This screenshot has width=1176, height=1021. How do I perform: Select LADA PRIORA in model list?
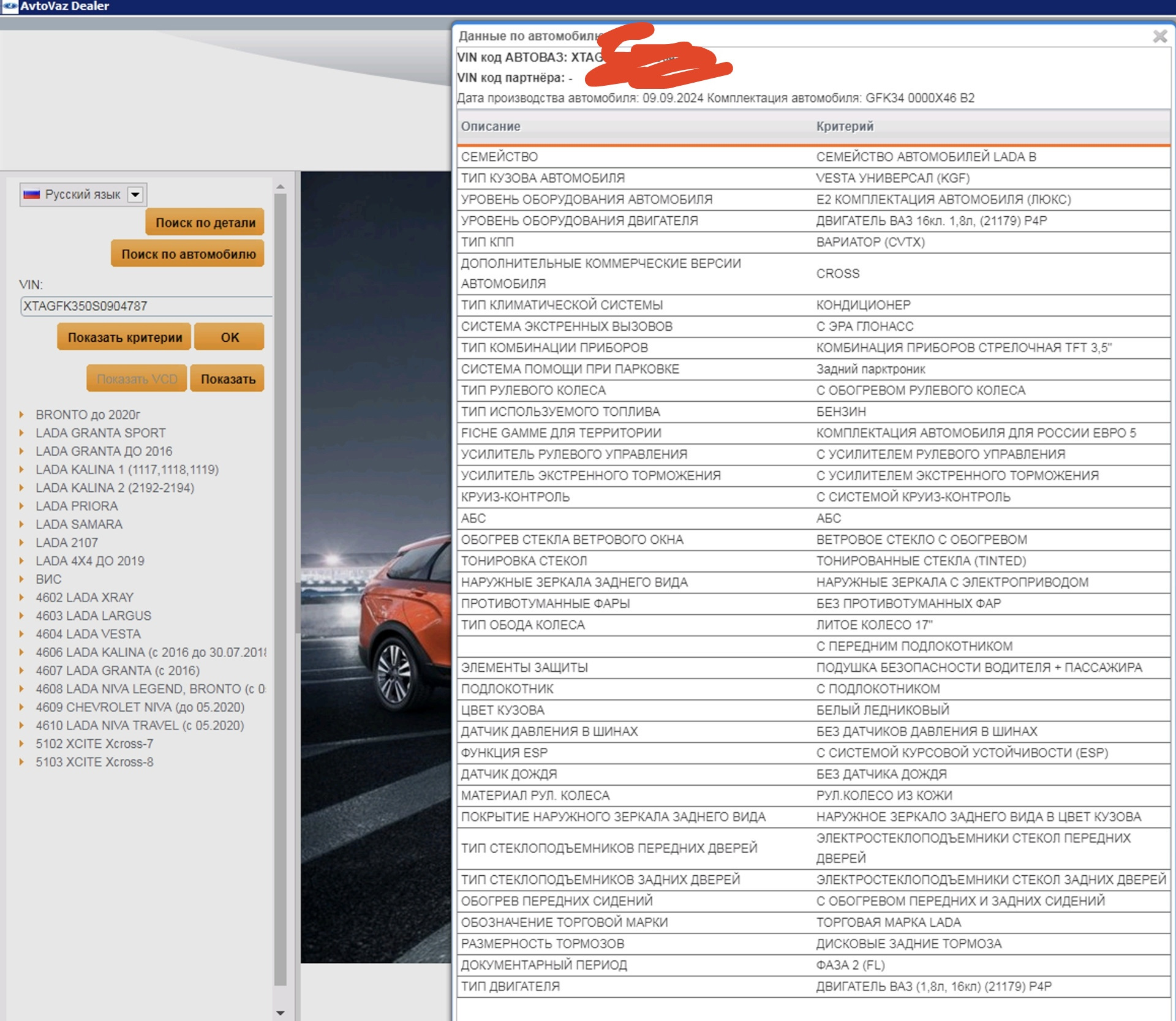coord(77,506)
